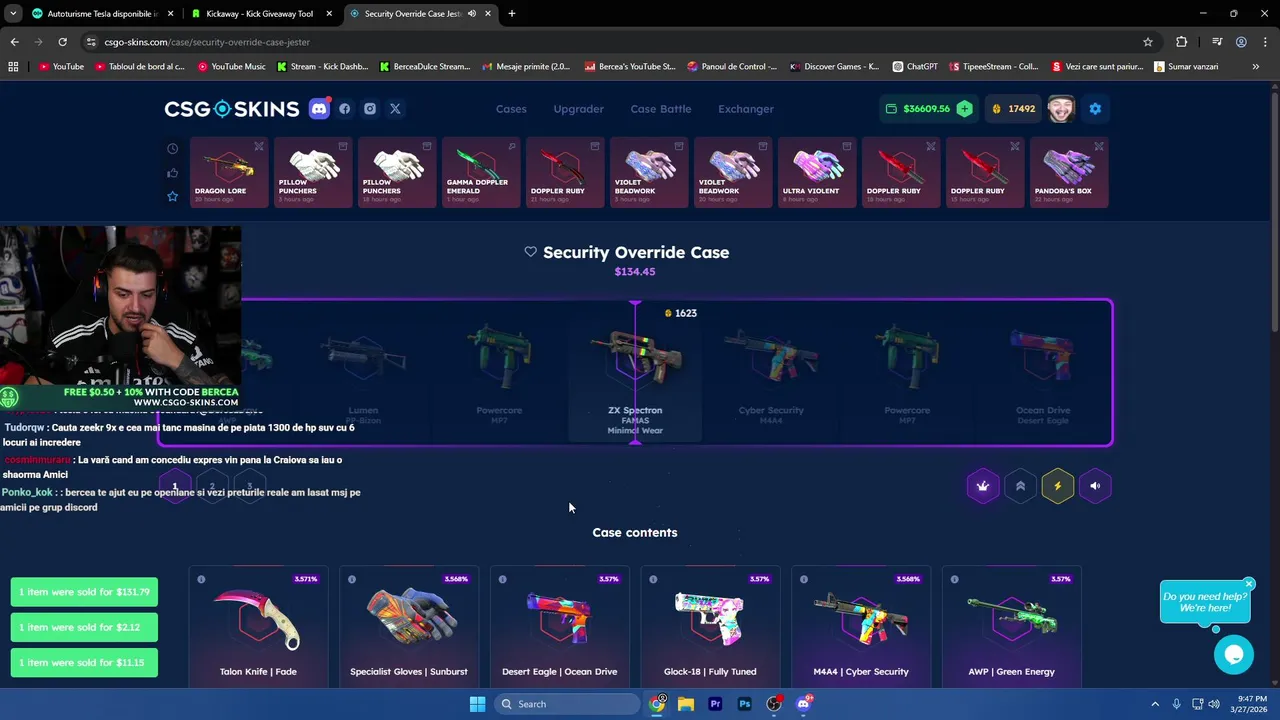Screen dimensions: 1280x720
Task: Open the X (Twitter) social icon
Action: click(395, 109)
